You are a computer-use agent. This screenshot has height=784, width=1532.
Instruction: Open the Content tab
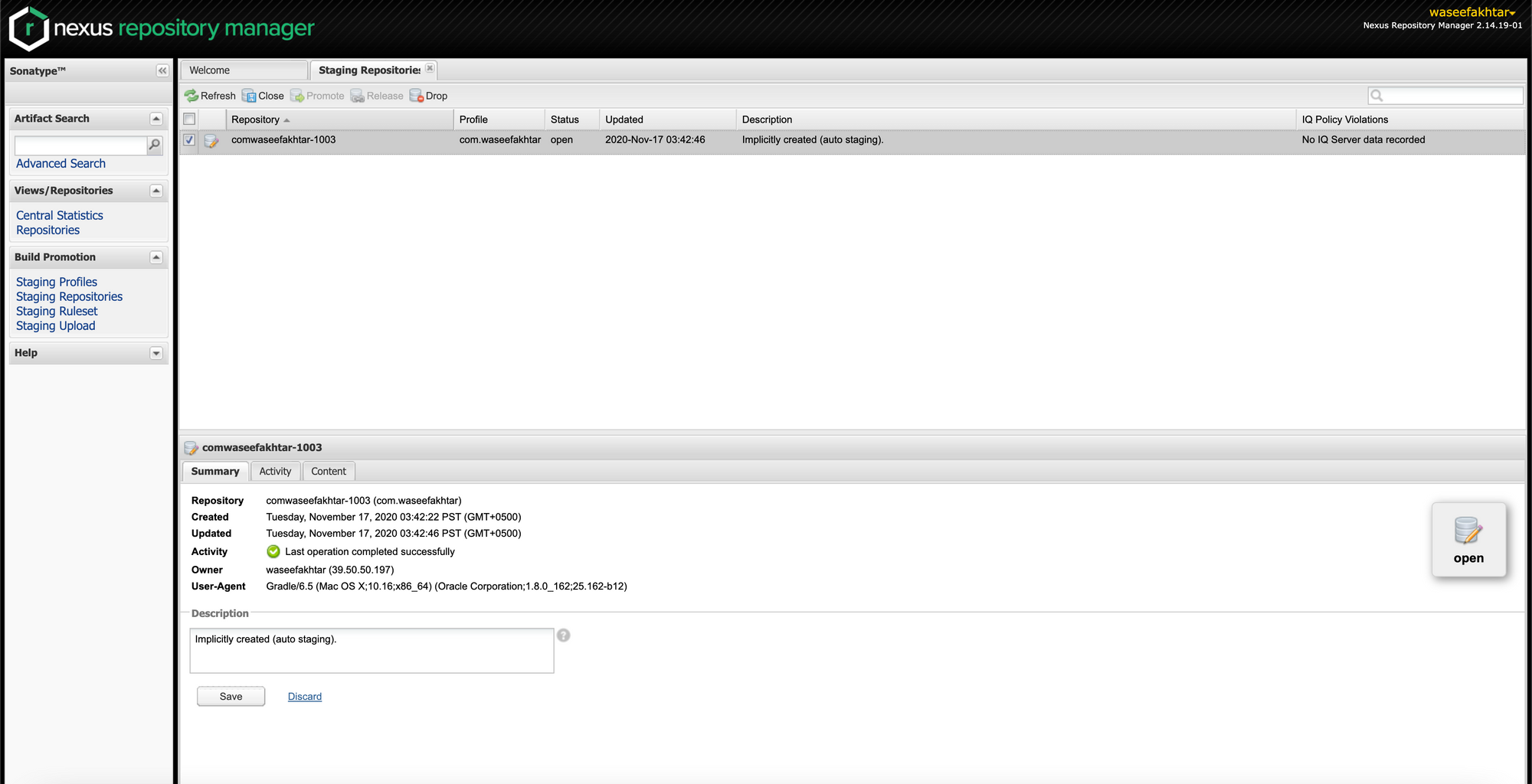329,472
